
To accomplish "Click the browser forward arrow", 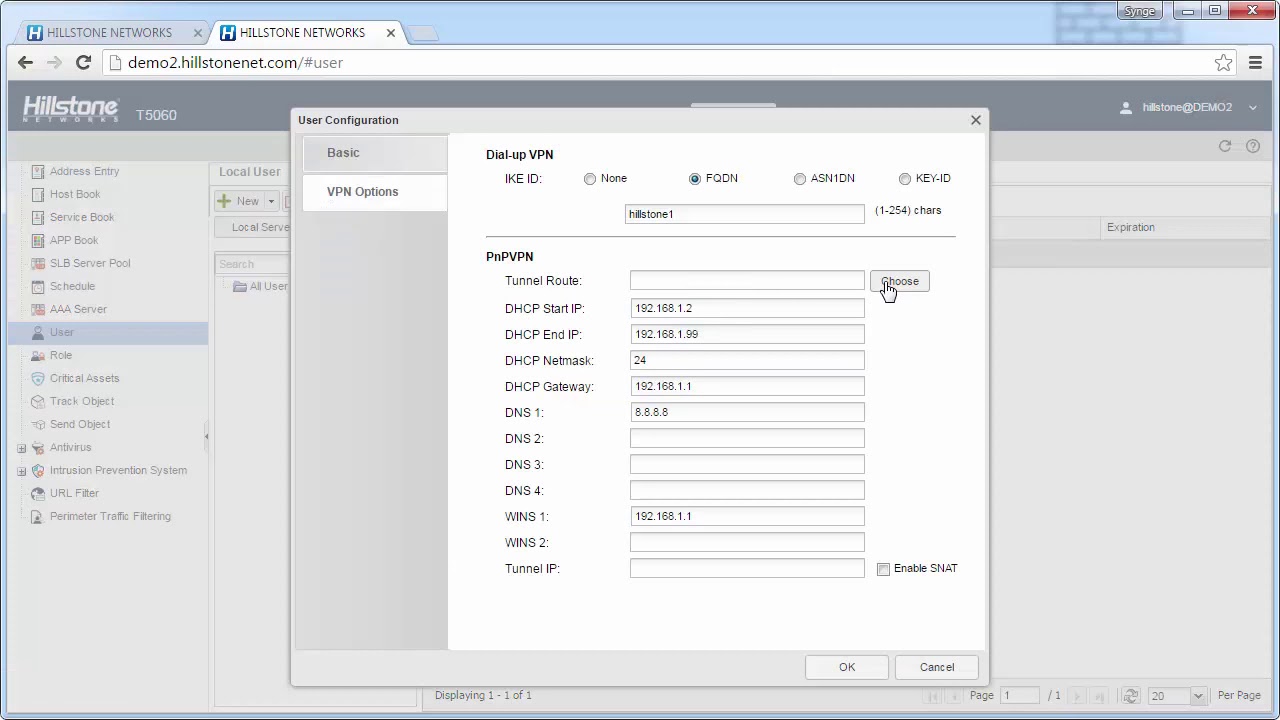I will click(x=54, y=62).
